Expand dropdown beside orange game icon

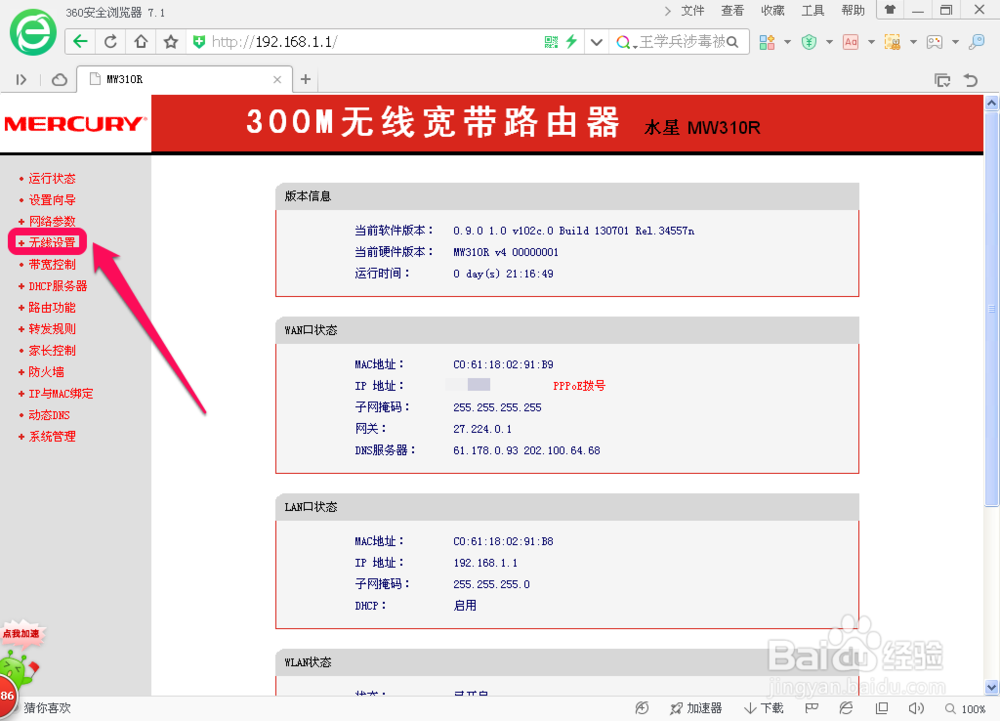click(x=913, y=42)
